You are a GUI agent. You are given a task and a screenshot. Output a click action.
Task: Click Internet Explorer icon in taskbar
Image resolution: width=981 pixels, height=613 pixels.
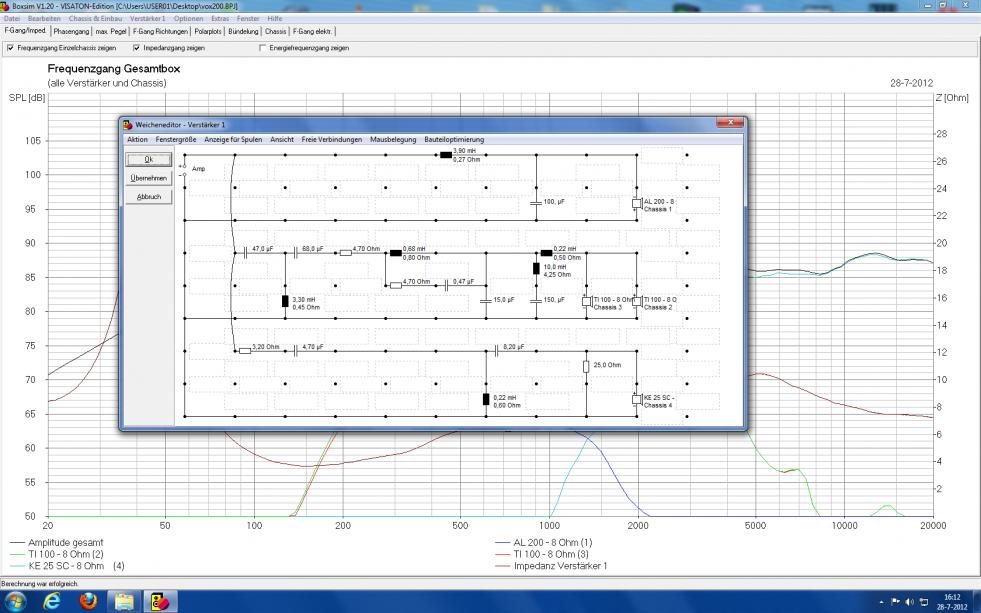pyautogui.click(x=51, y=600)
